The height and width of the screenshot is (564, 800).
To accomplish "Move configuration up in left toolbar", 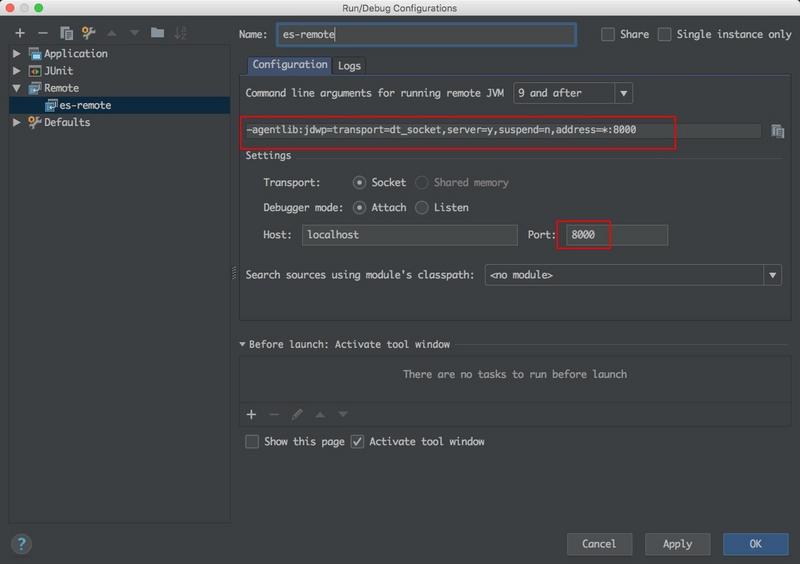I will [112, 33].
